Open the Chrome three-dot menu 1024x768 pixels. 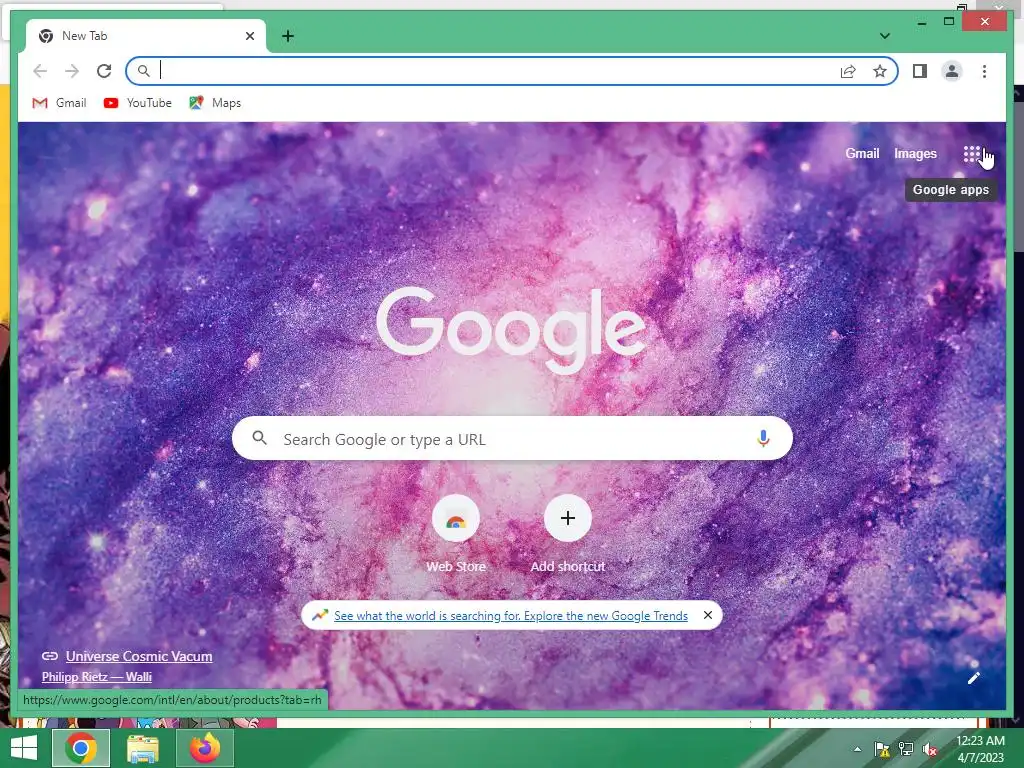984,71
